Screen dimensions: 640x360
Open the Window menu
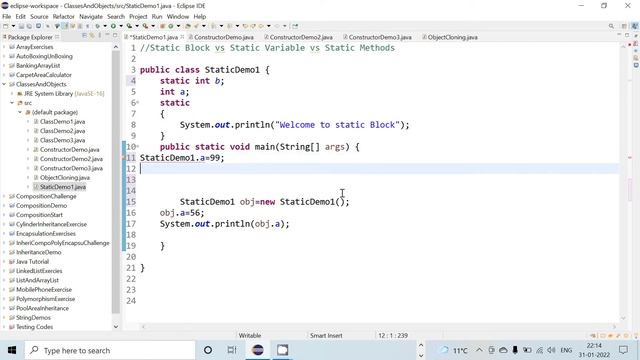(x=178, y=16)
